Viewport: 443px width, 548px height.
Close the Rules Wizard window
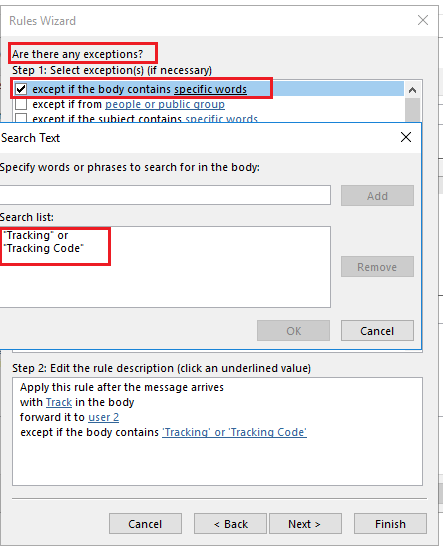pos(423,20)
